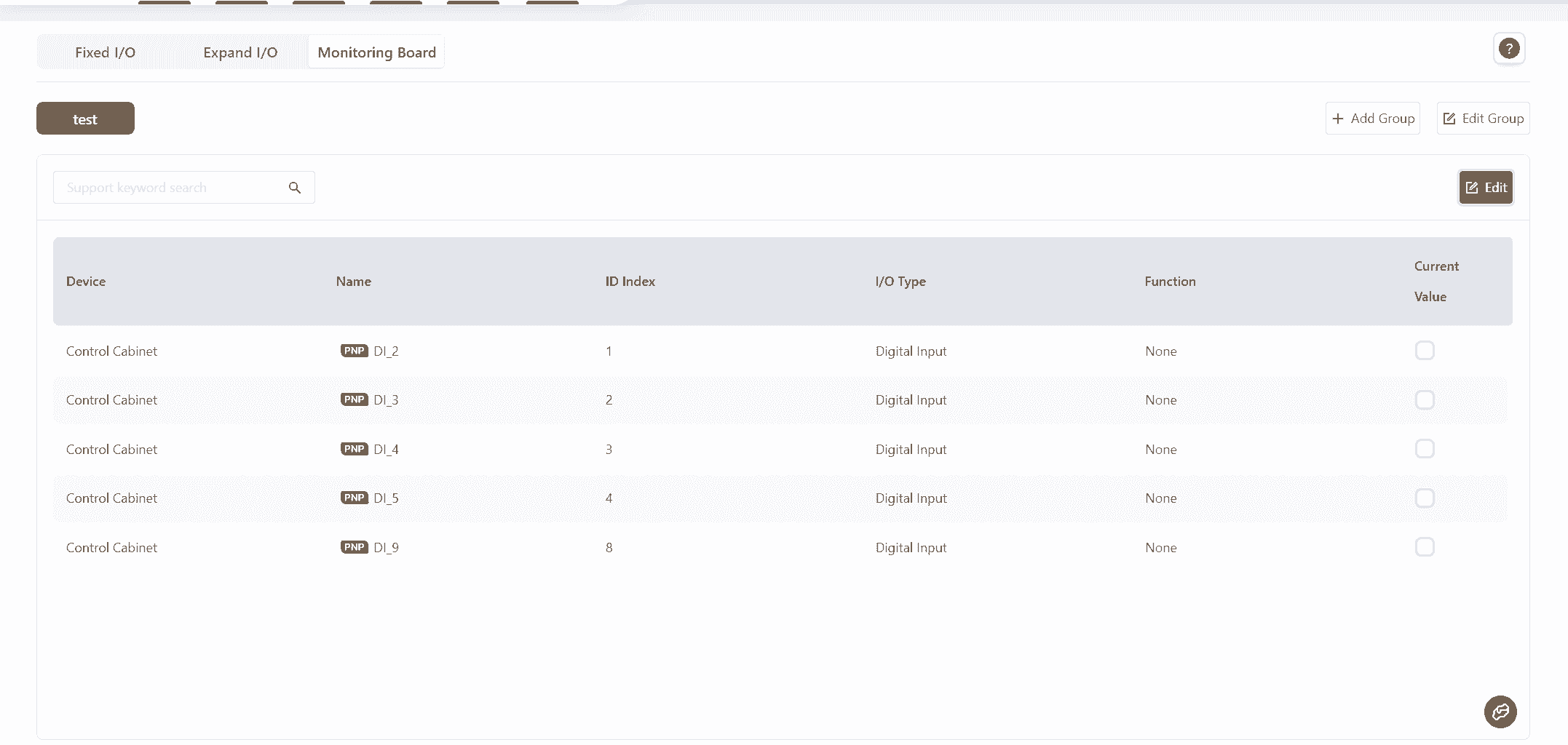Toggle the current value checkbox for DI_5
Viewport: 1568px width, 745px height.
tap(1425, 498)
